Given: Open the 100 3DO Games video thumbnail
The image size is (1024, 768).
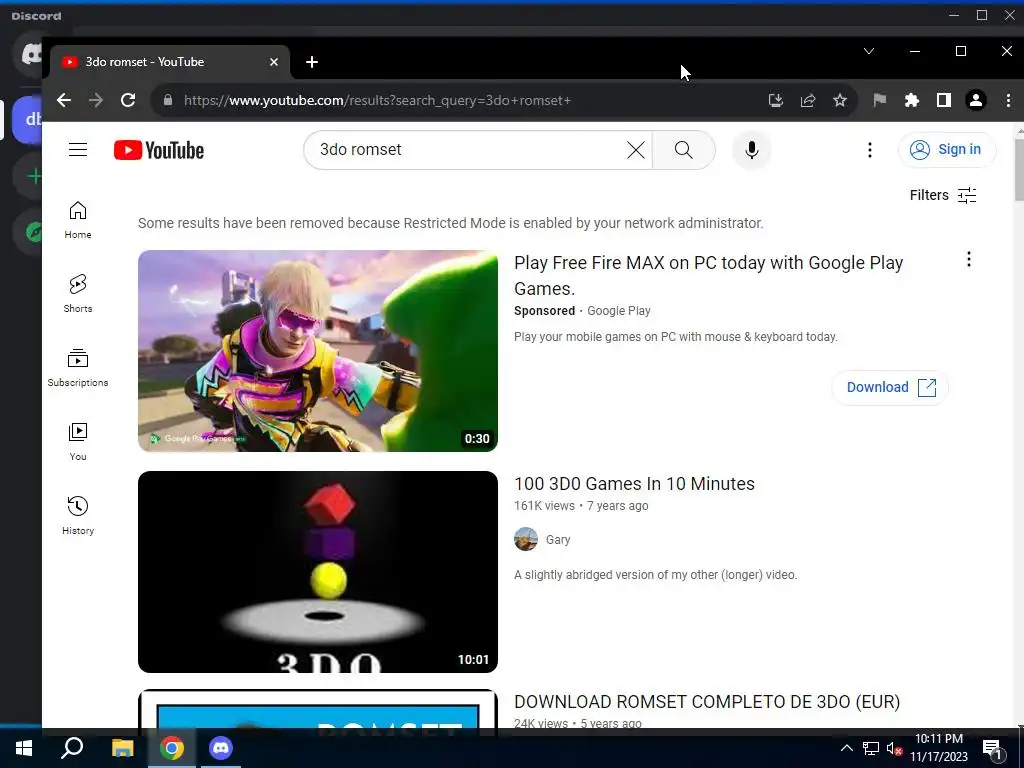Looking at the screenshot, I should (x=317, y=571).
